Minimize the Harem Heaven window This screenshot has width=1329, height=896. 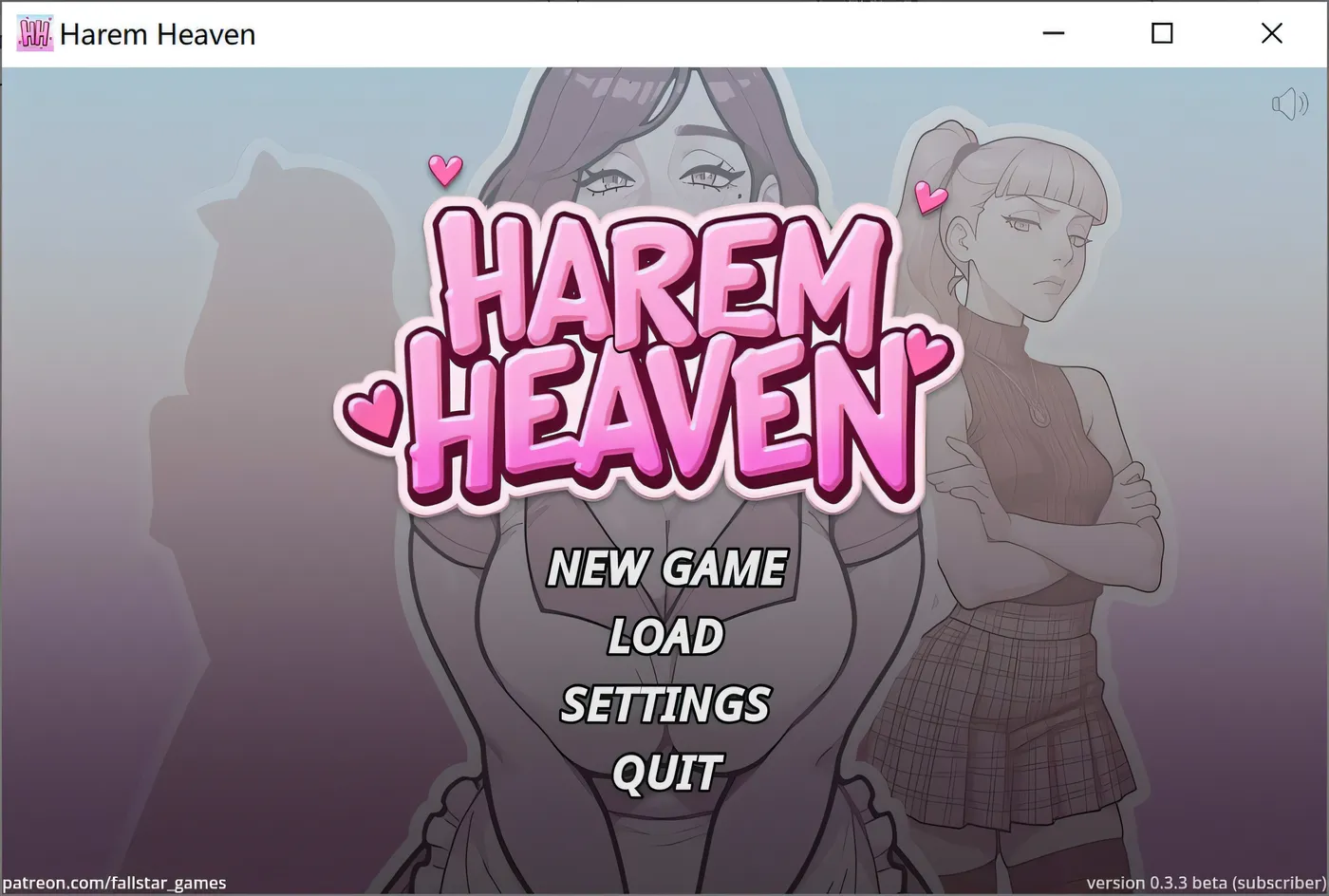point(1054,34)
